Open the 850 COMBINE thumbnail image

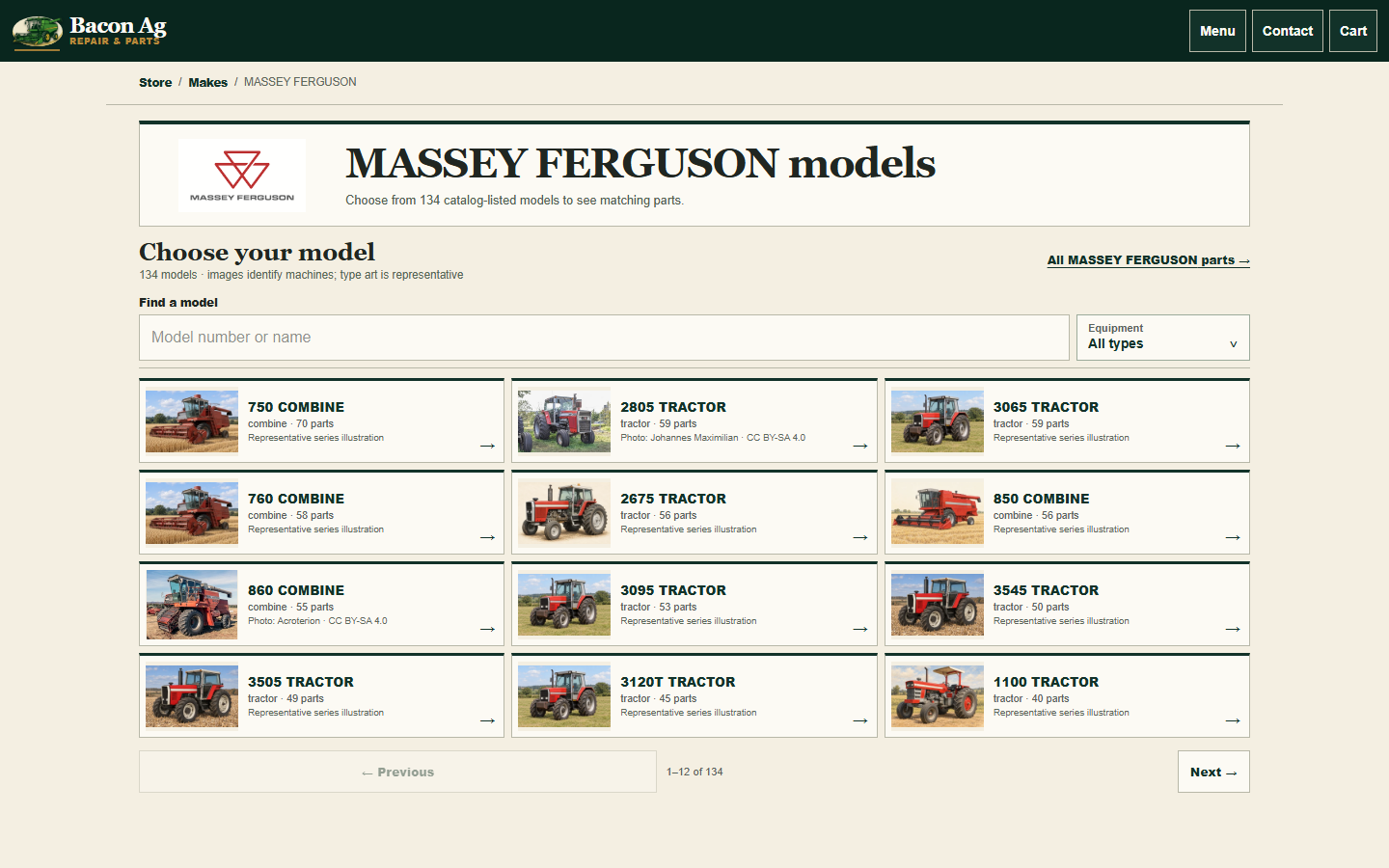coord(938,513)
